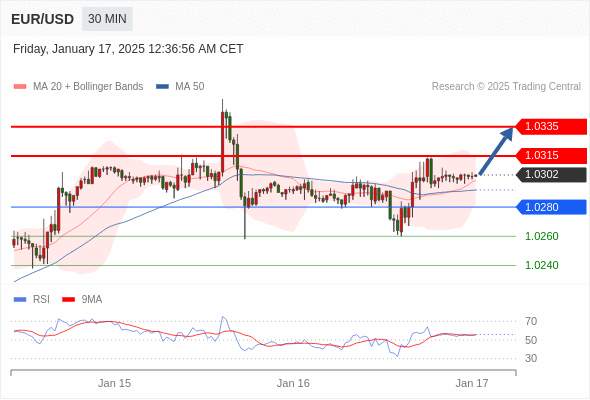Viewport: 590px width, 400px height.
Task: Click the MA 20 + Bollinger Bands legend swatch
Action: (20, 87)
